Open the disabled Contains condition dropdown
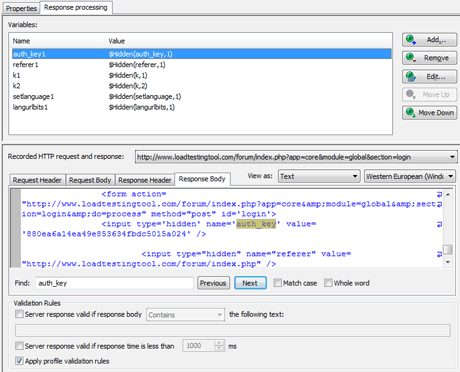Screen dimensions: 460x372 click(185, 315)
